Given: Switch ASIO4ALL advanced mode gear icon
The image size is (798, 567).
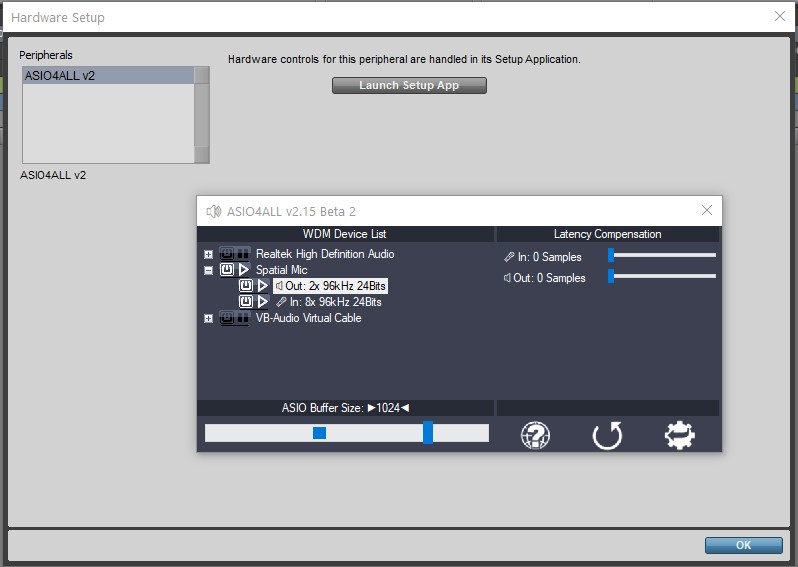Looking at the screenshot, I should point(680,435).
